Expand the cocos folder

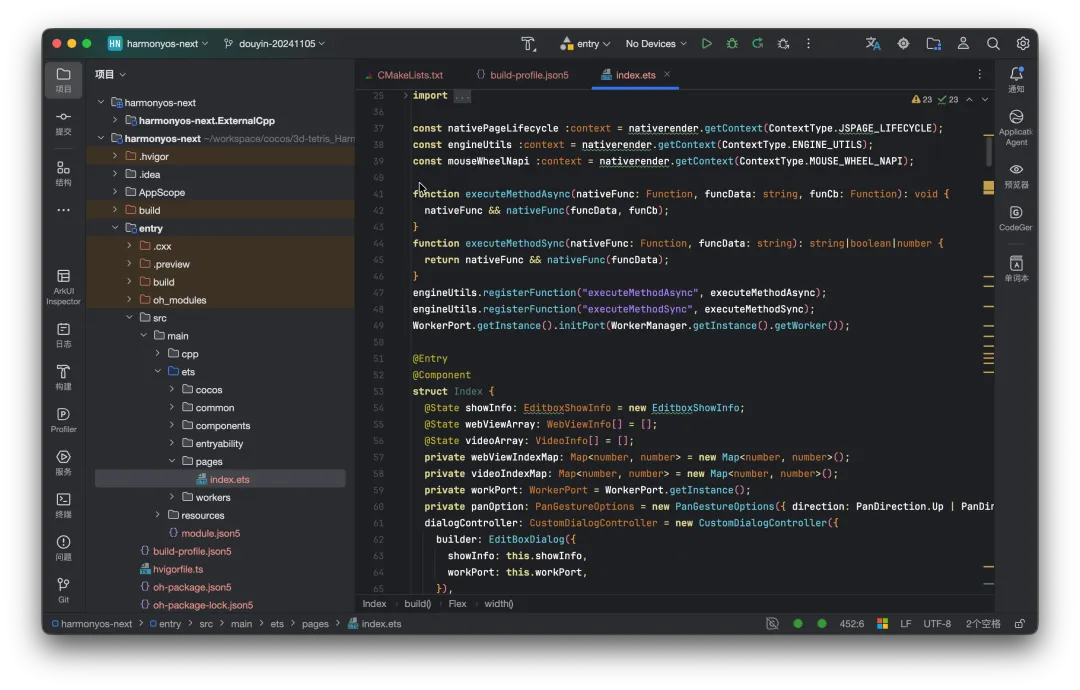tap(172, 390)
